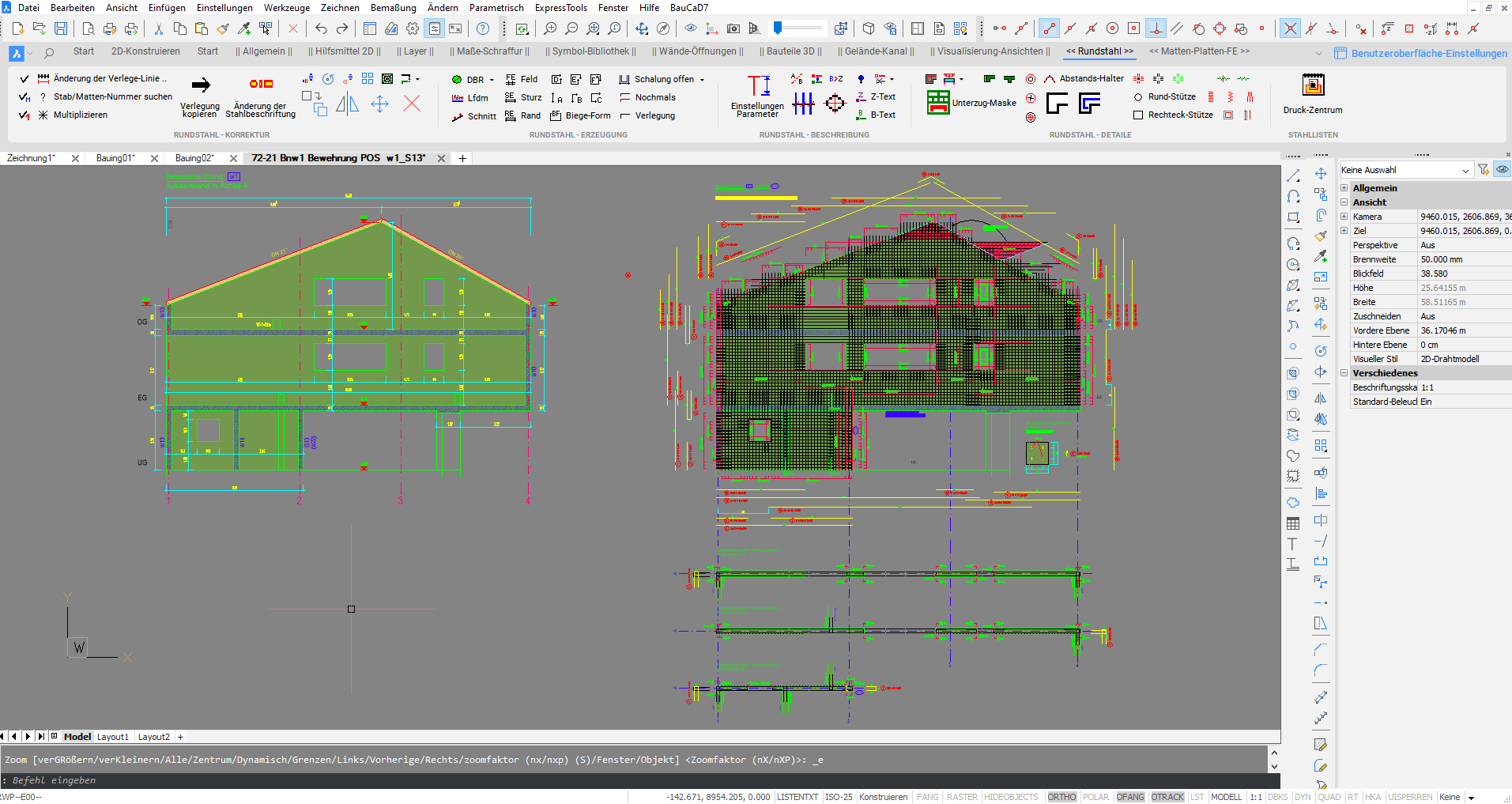The height and width of the screenshot is (804, 1512).
Task: Expand the Allgemein properties section
Action: pos(1344,188)
